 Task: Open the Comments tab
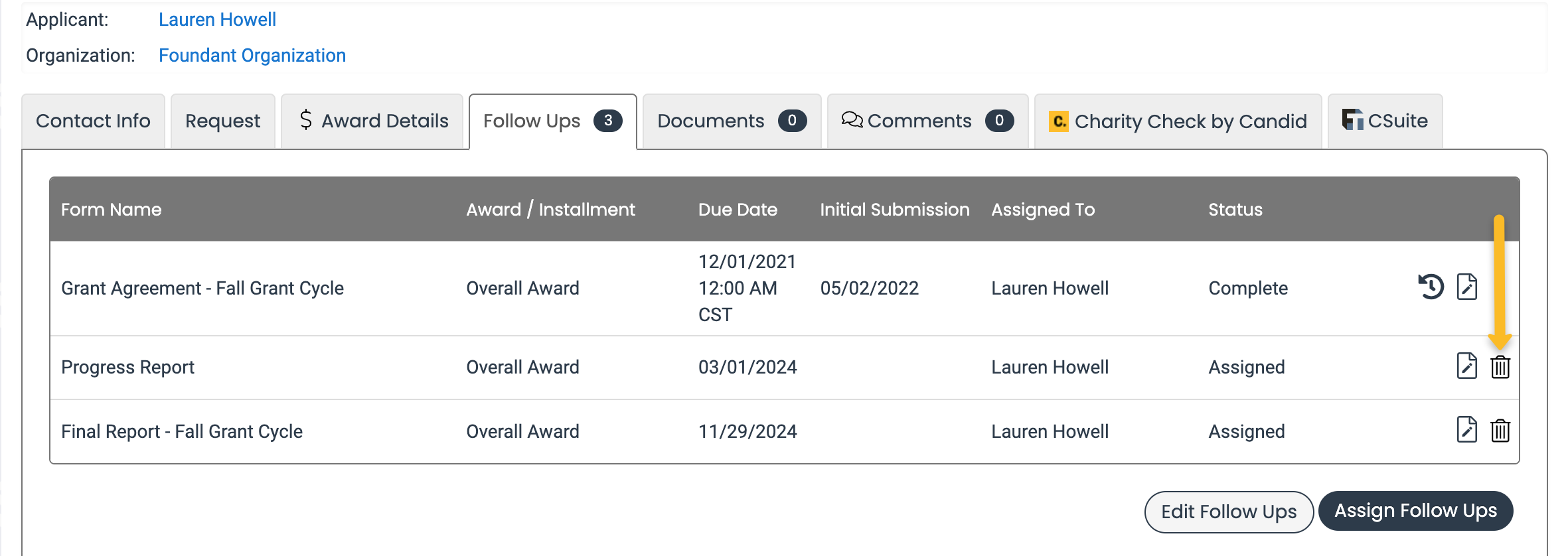point(927,121)
